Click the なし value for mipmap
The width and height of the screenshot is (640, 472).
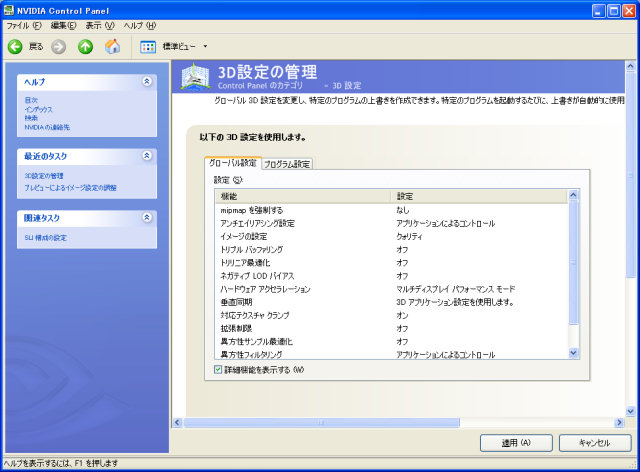402,210
